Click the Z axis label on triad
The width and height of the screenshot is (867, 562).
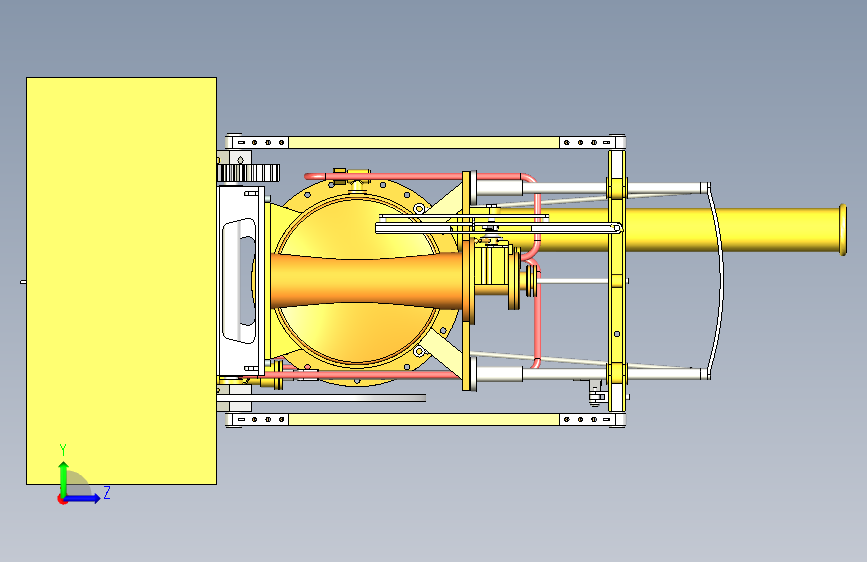tap(107, 492)
